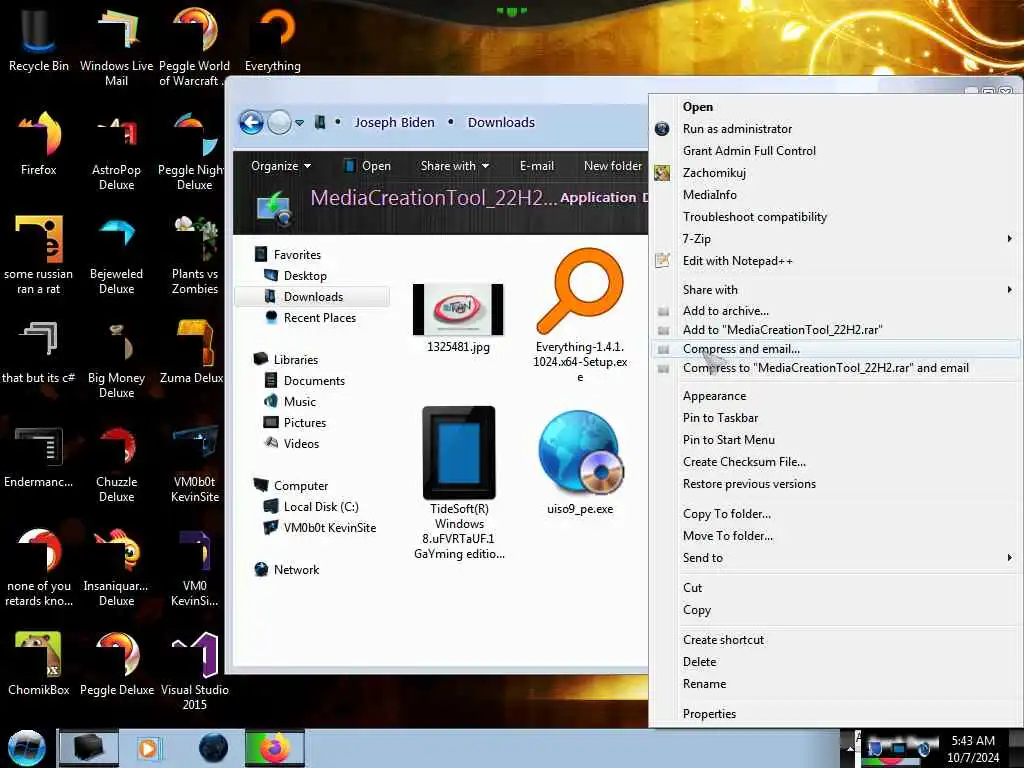
Task: Launch Plants vs Zombies desktop icon
Action: click(195, 256)
